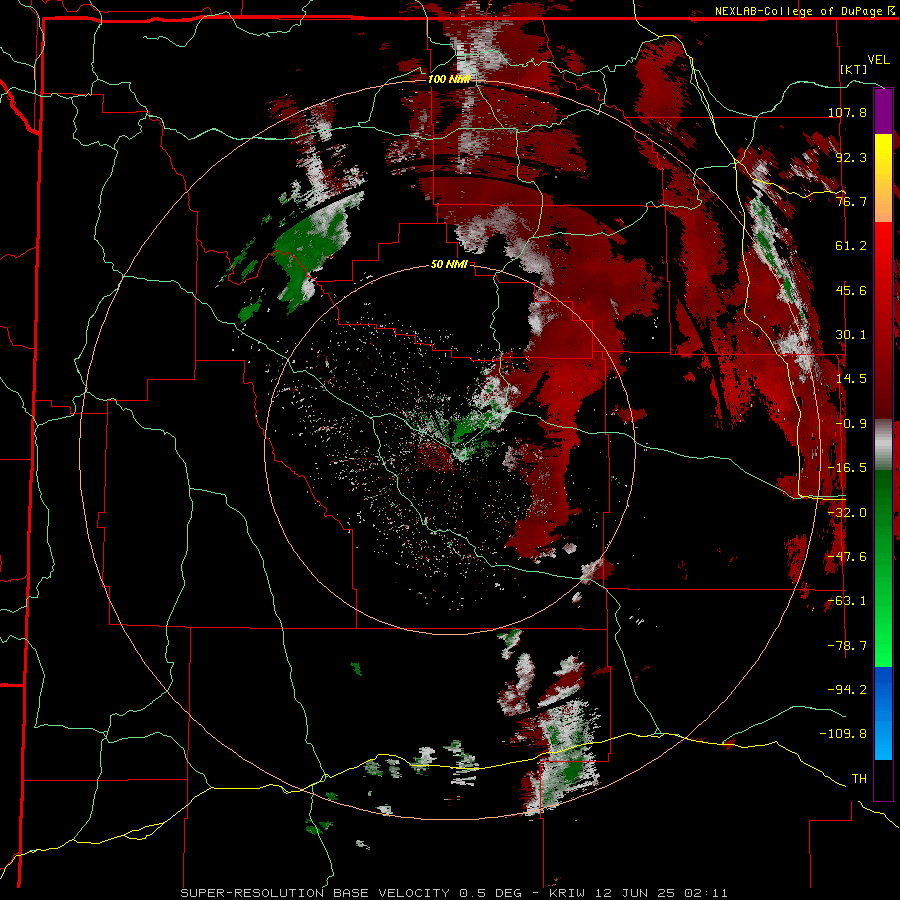The width and height of the screenshot is (900, 900).
Task: Click the 61.2 velocity scale value
Action: pyautogui.click(x=851, y=246)
